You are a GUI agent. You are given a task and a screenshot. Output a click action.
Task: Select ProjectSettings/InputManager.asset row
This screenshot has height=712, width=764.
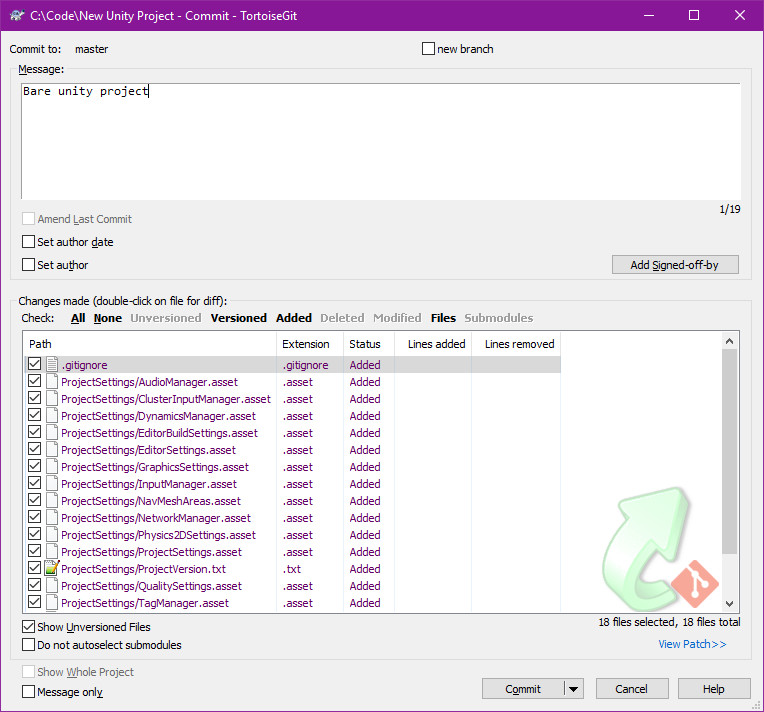tap(292, 484)
